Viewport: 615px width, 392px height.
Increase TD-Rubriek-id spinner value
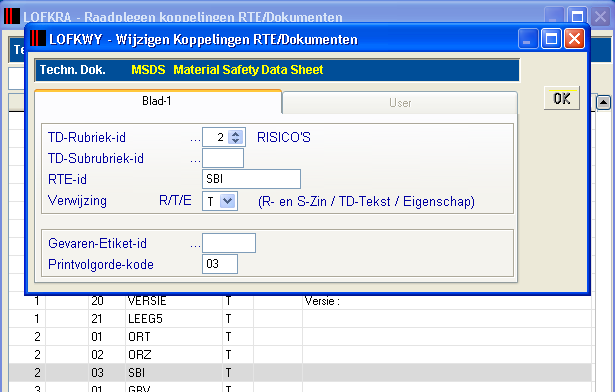click(x=235, y=133)
